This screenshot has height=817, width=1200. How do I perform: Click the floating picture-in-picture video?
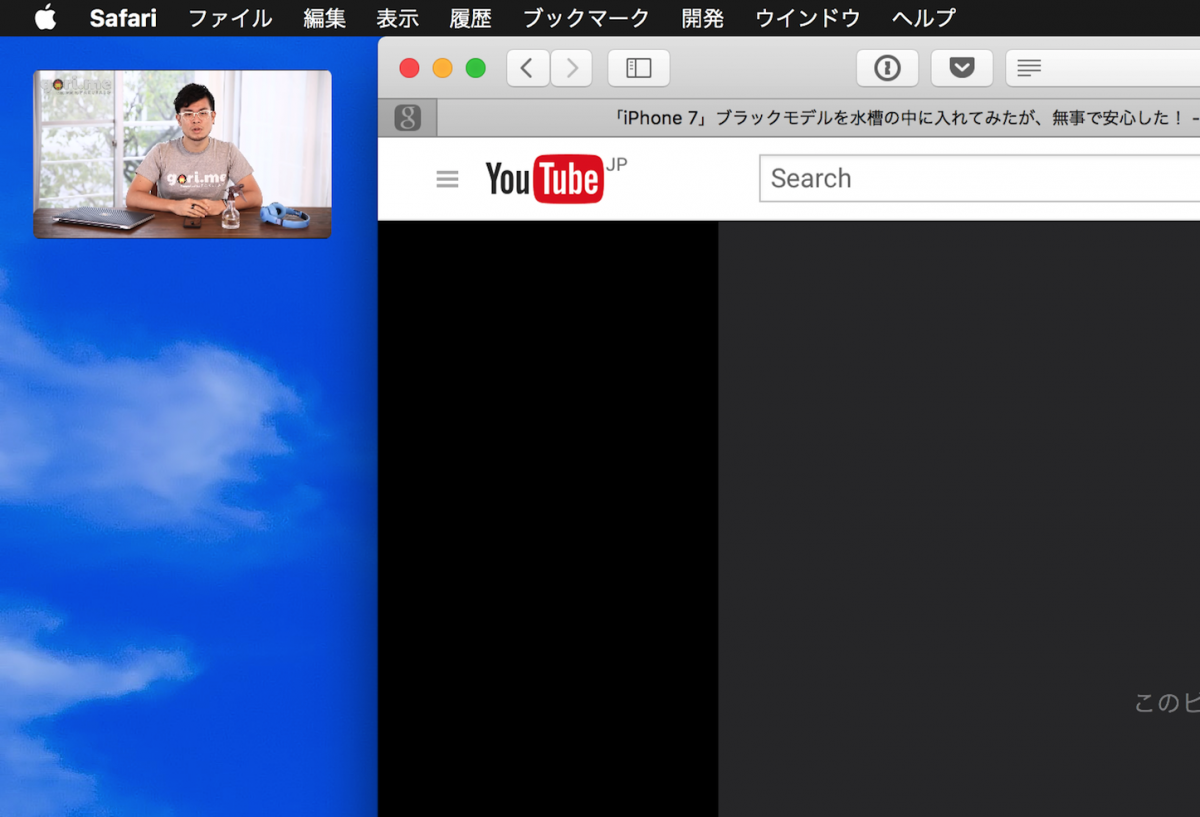182,153
